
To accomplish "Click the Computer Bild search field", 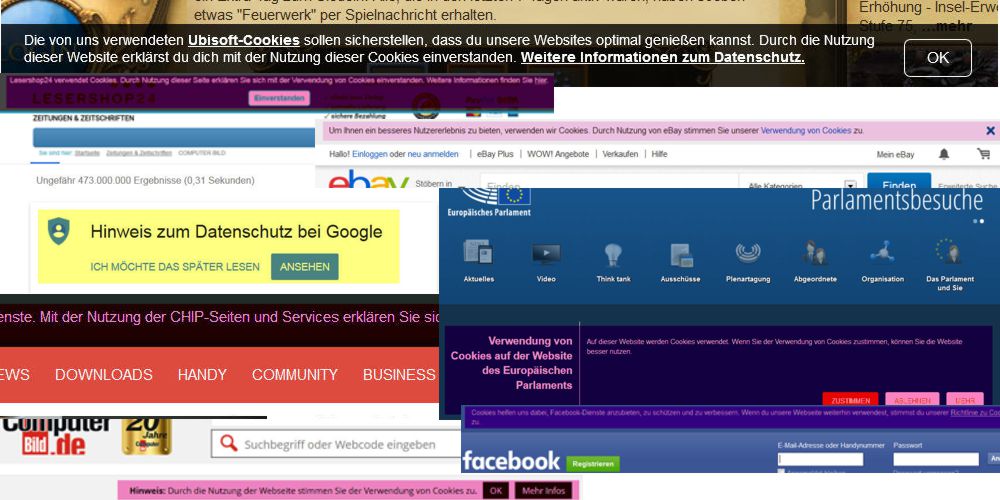I will (x=336, y=444).
